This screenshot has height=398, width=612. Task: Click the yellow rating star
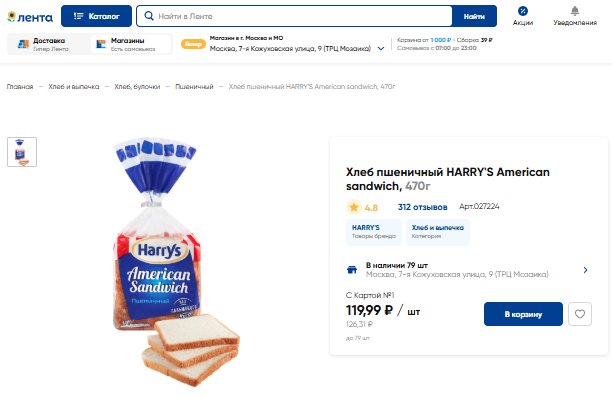[x=354, y=207]
